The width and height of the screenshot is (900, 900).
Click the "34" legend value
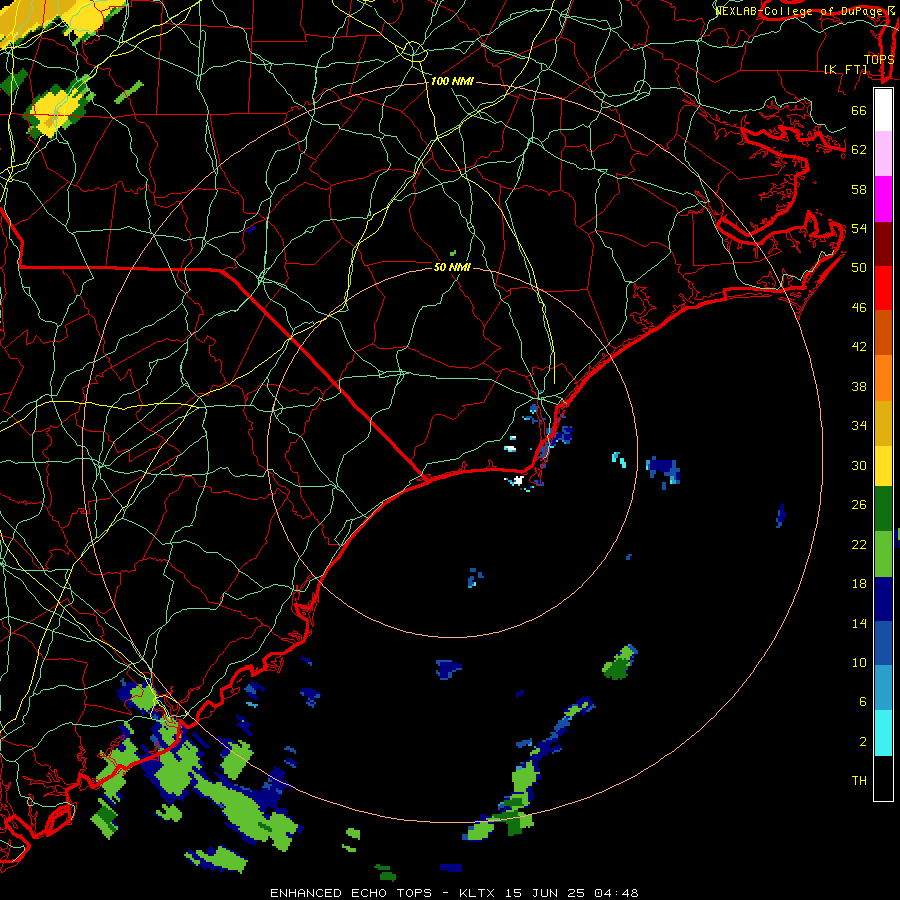click(x=859, y=425)
